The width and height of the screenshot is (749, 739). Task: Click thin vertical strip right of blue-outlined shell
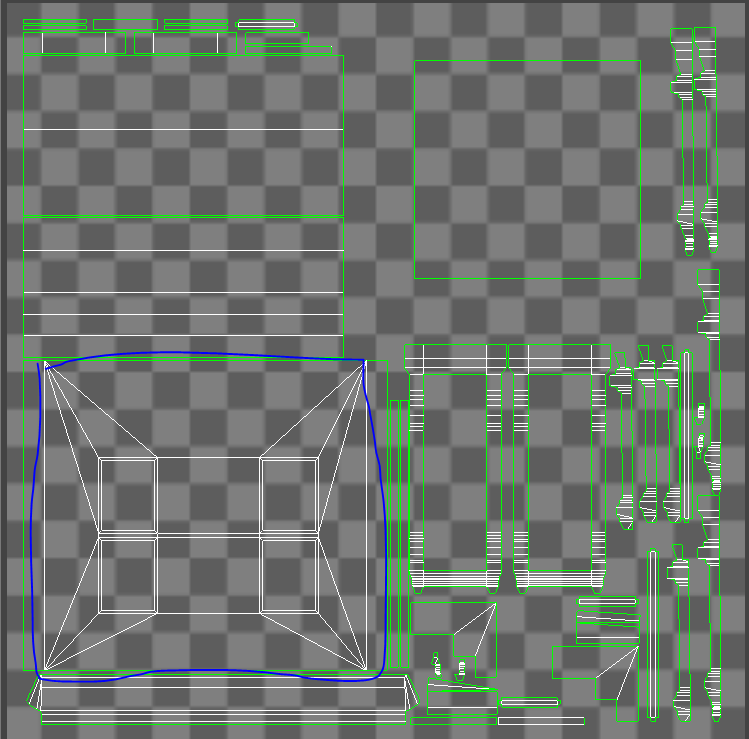393,530
